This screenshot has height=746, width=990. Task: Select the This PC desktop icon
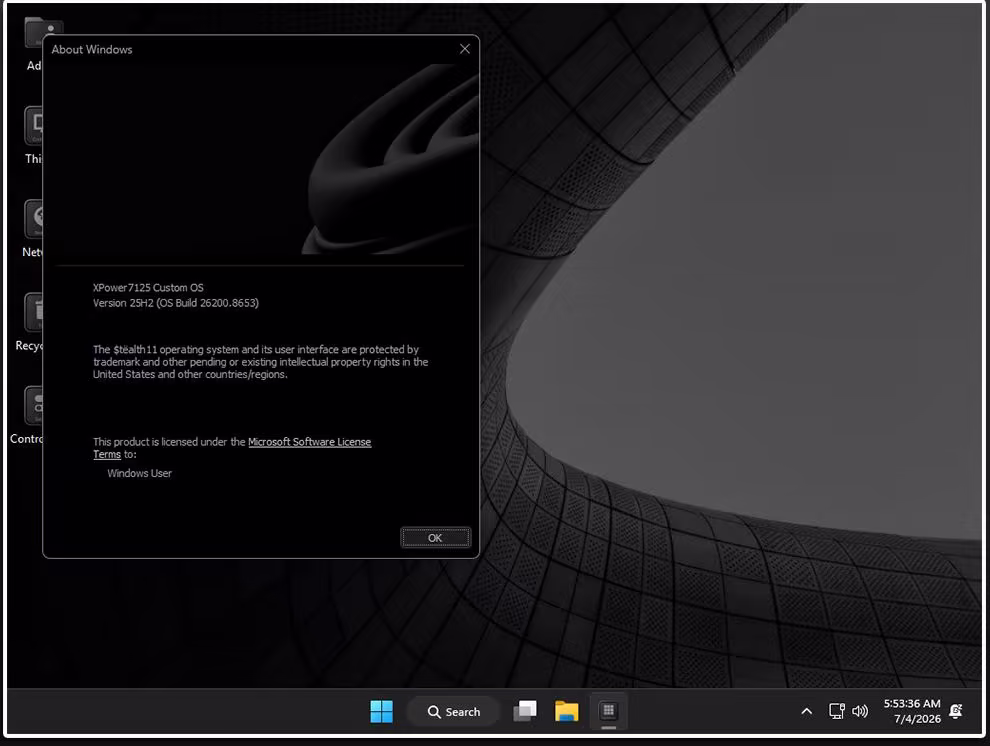pos(33,135)
